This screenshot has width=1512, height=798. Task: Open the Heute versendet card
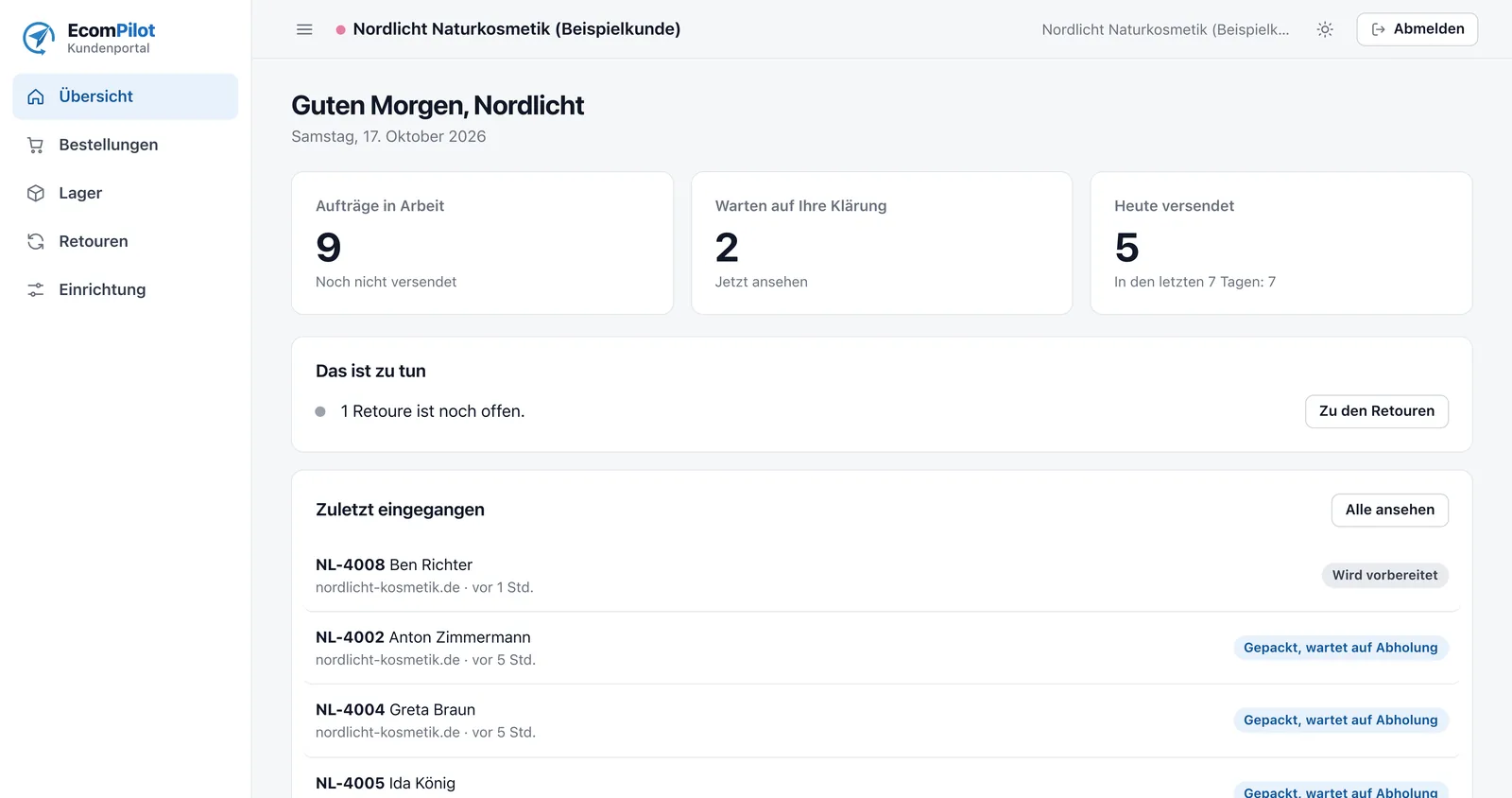pyautogui.click(x=1280, y=243)
